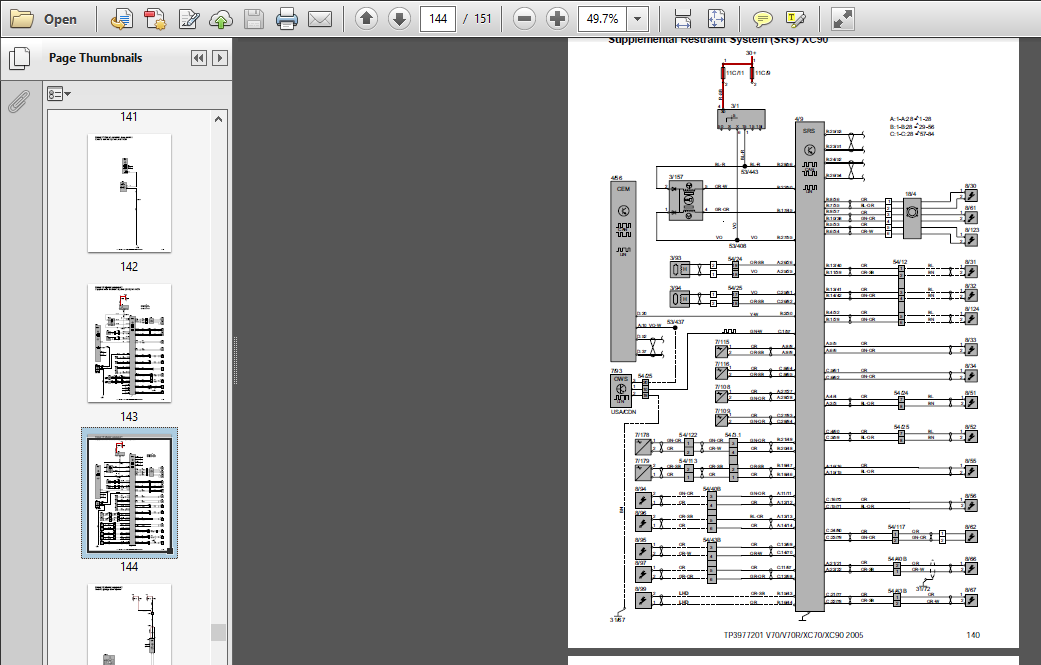Go to previous page arrow
This screenshot has height=665, width=1041.
click(x=366, y=19)
